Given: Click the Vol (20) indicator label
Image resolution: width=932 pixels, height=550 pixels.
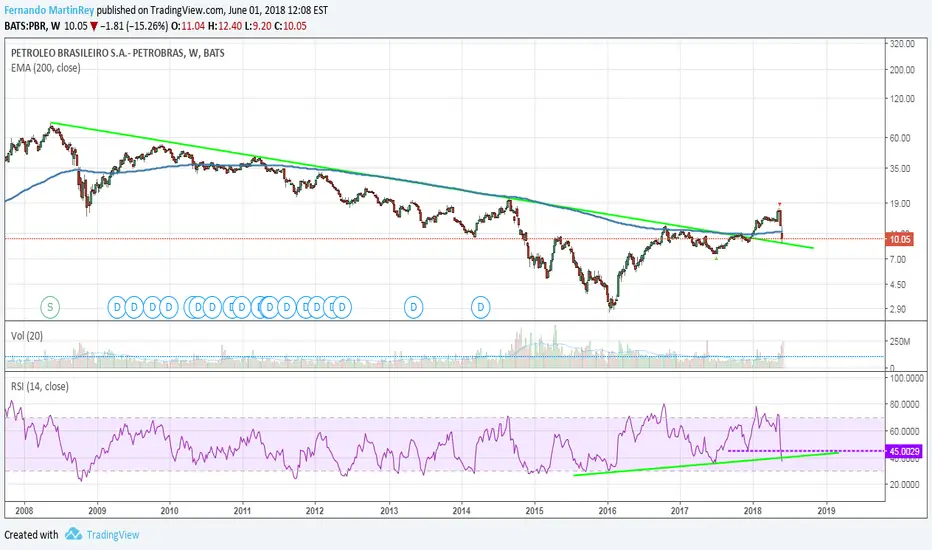Looking at the screenshot, I should (27, 336).
